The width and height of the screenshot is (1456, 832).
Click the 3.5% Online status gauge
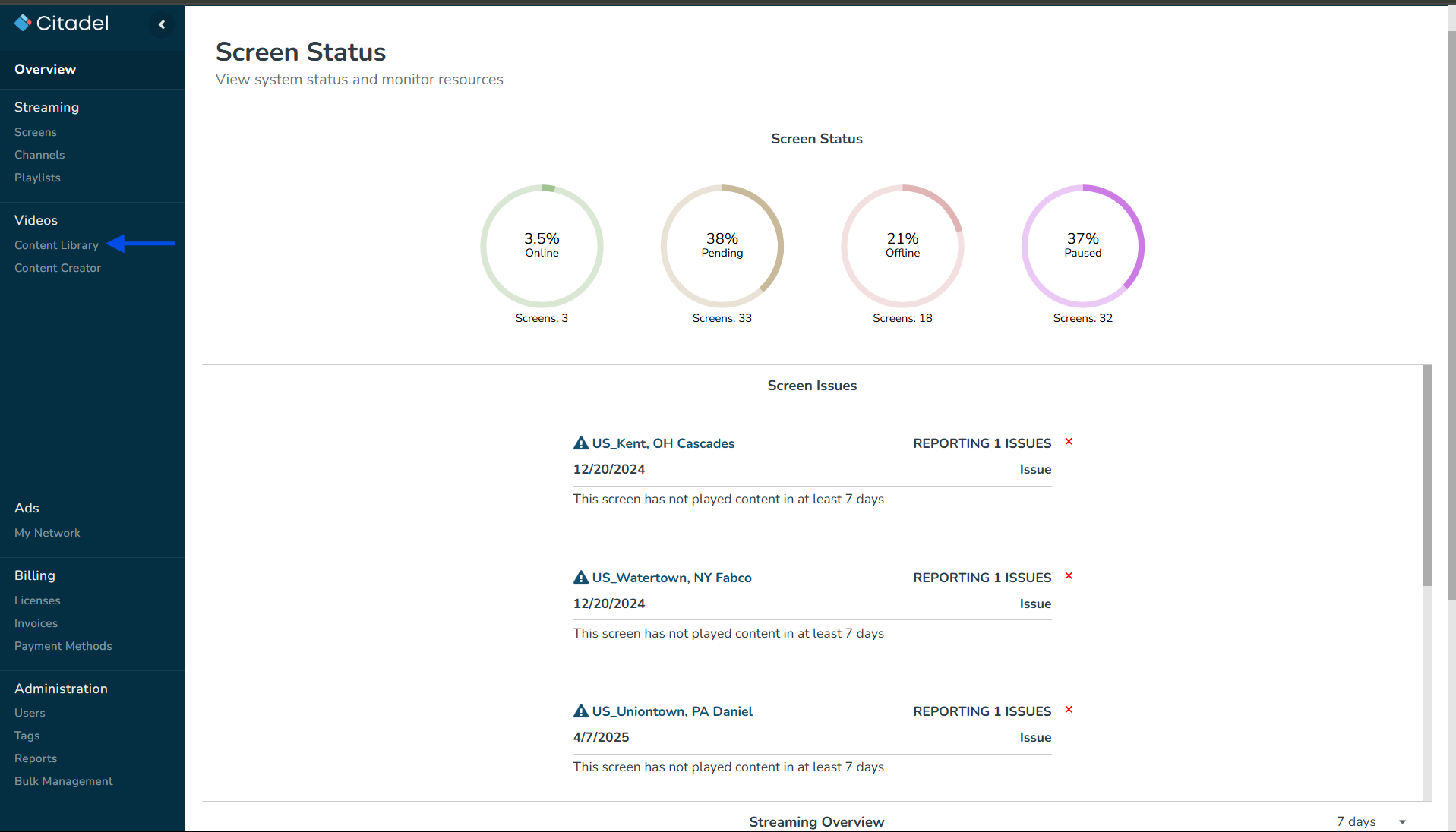click(542, 246)
